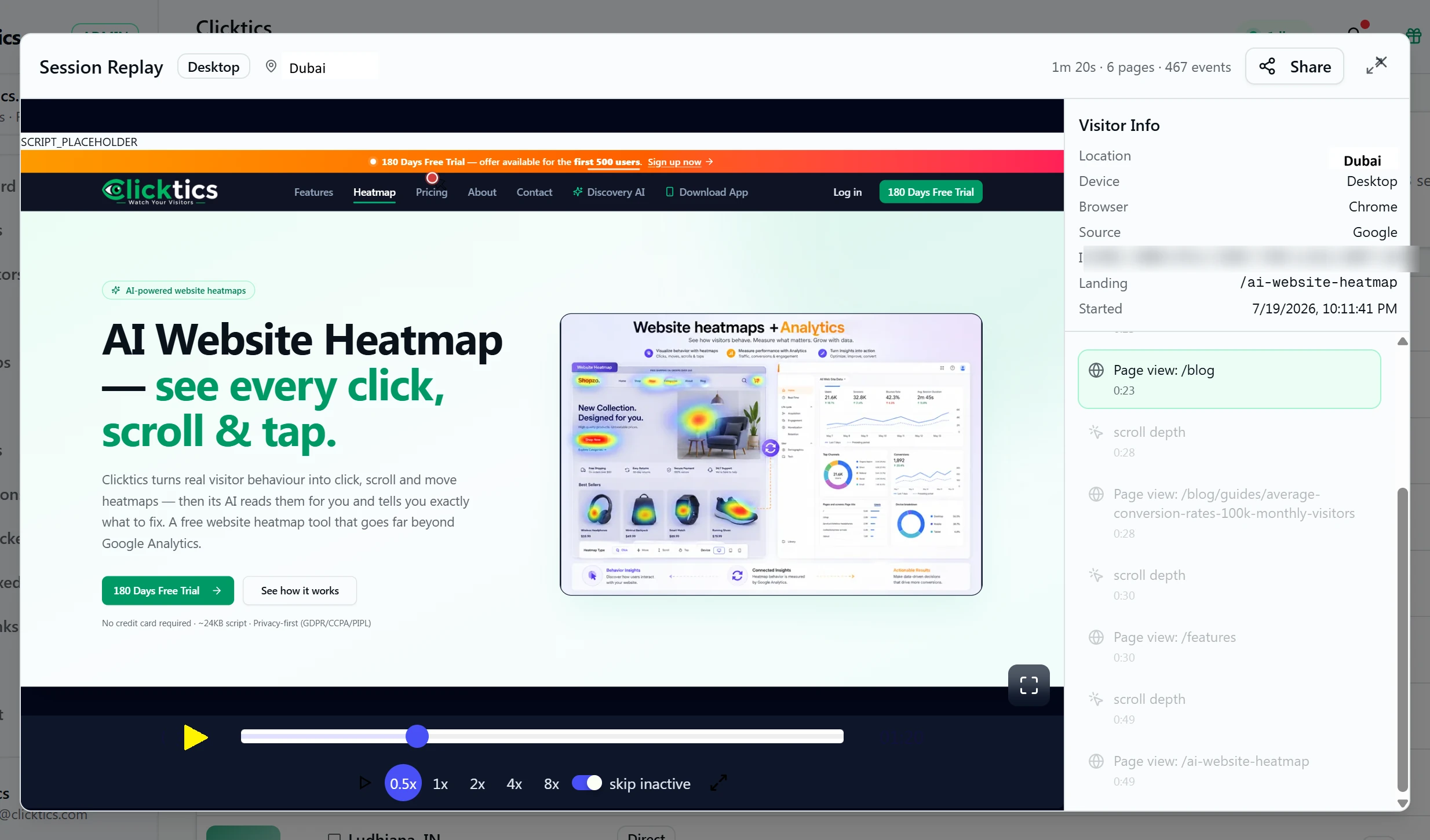
Task: Select the average-conversion-rates page view event
Action: click(1229, 513)
